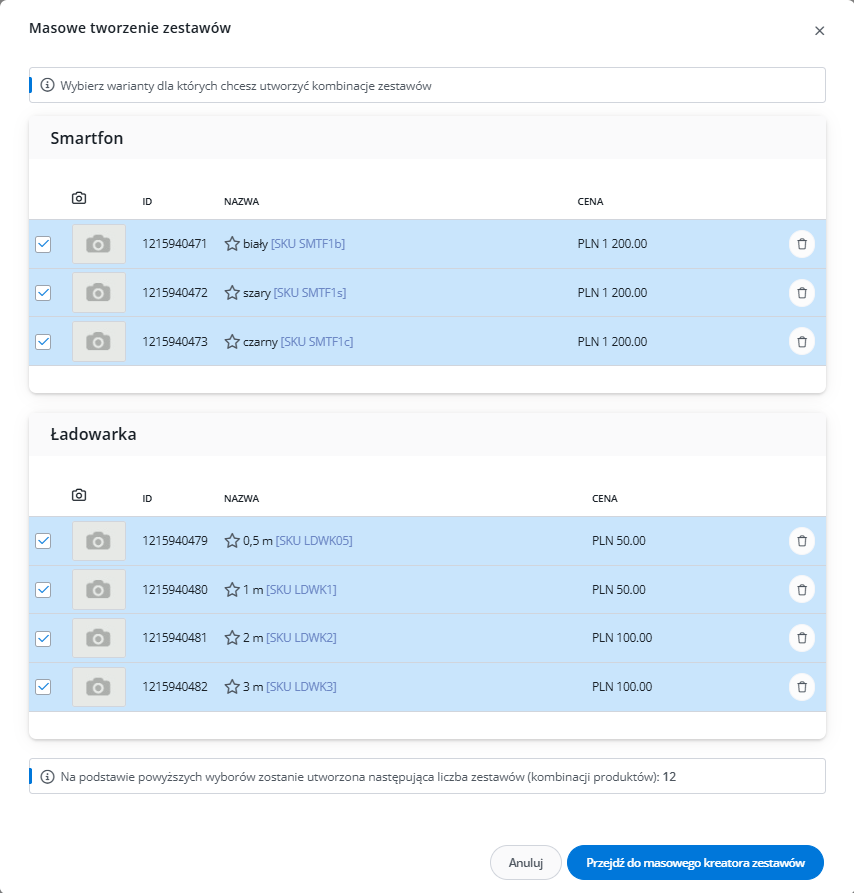Click the photo placeholder for biały
This screenshot has height=893, width=854.
(x=98, y=244)
